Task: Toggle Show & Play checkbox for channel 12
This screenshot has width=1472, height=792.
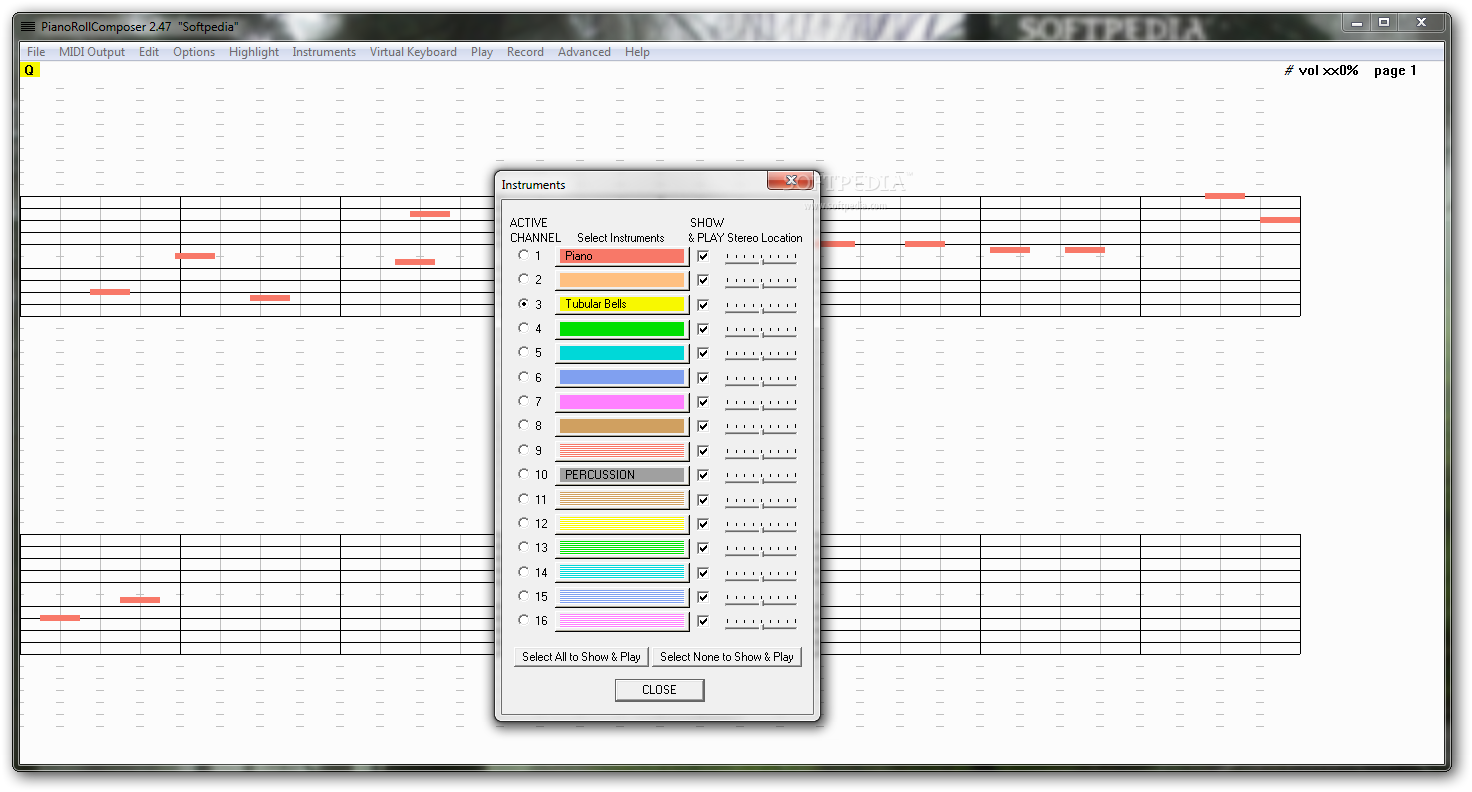Action: [x=702, y=524]
